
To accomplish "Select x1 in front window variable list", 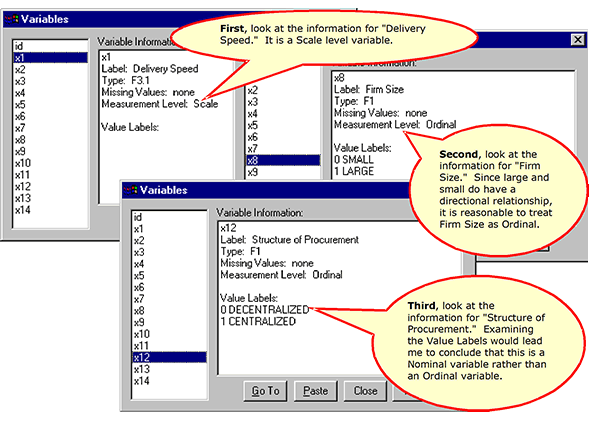I will pos(169,229).
